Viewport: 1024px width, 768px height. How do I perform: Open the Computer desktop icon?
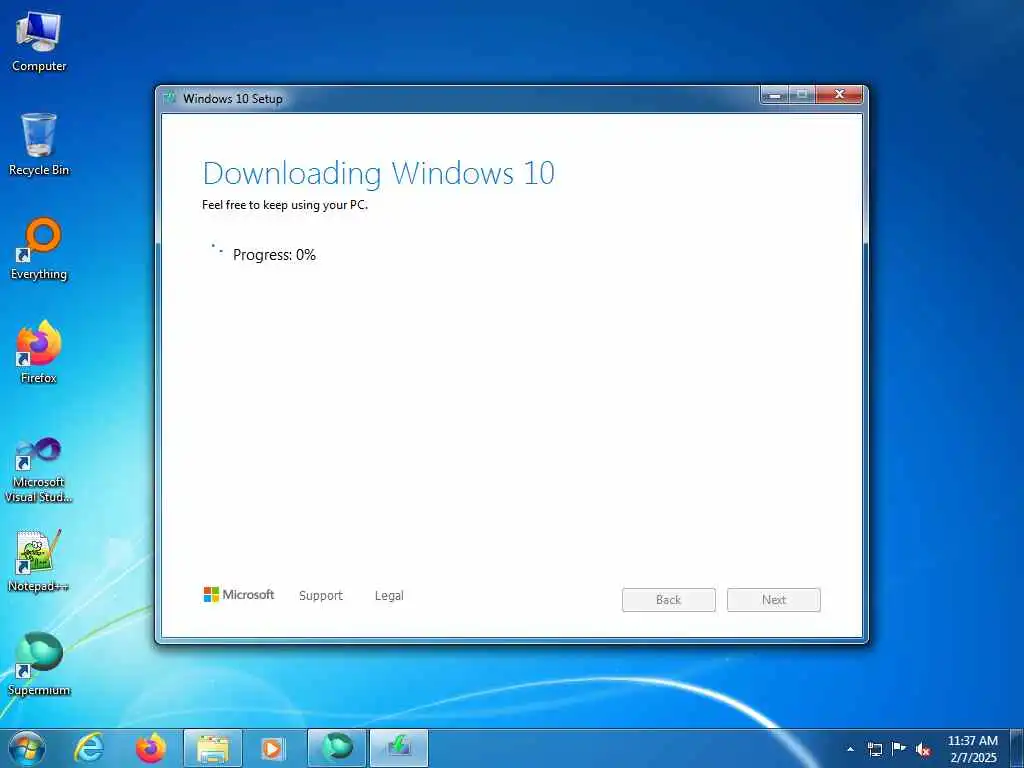39,42
